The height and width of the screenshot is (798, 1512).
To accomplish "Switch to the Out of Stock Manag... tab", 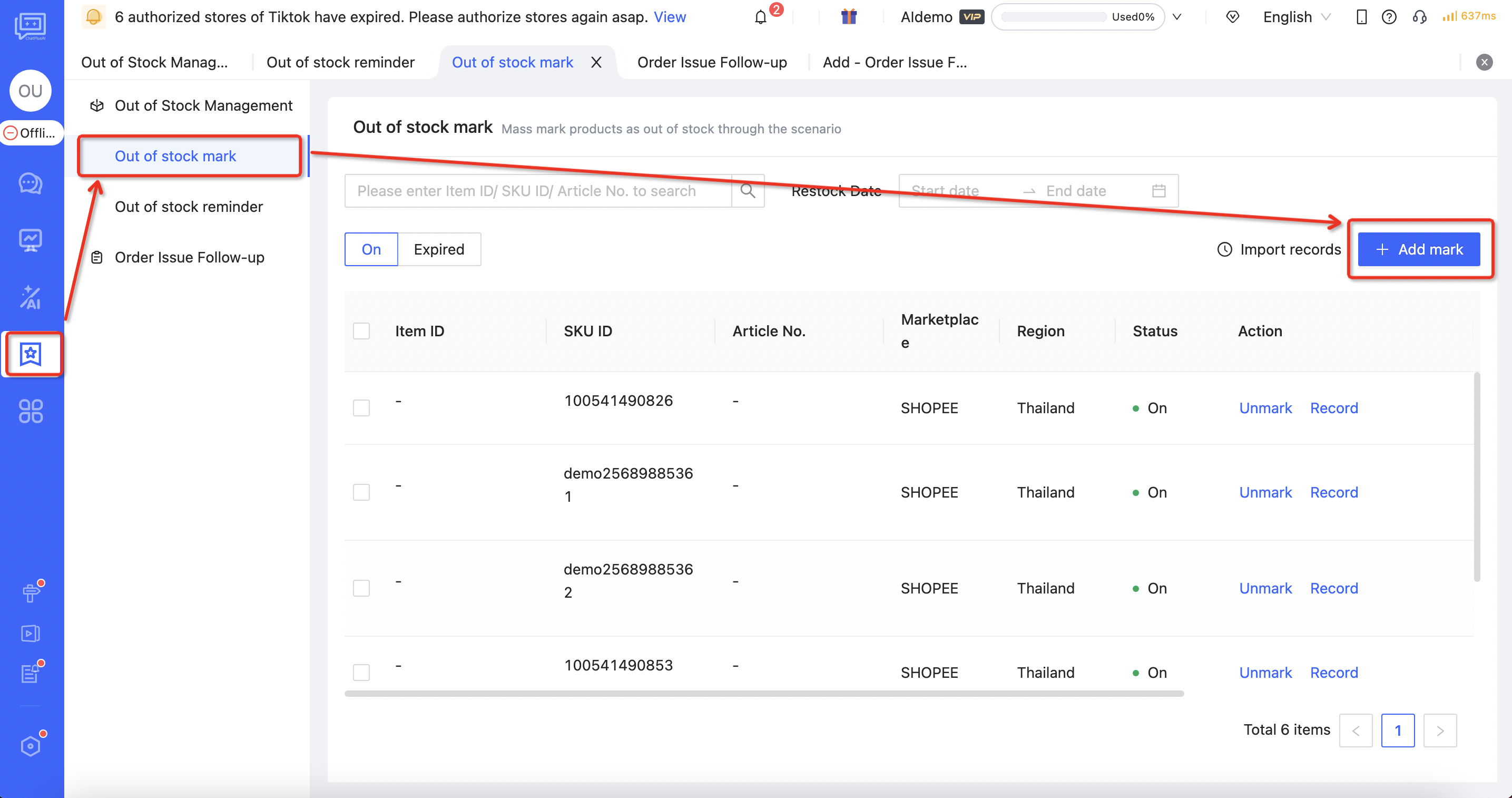I will tap(154, 62).
